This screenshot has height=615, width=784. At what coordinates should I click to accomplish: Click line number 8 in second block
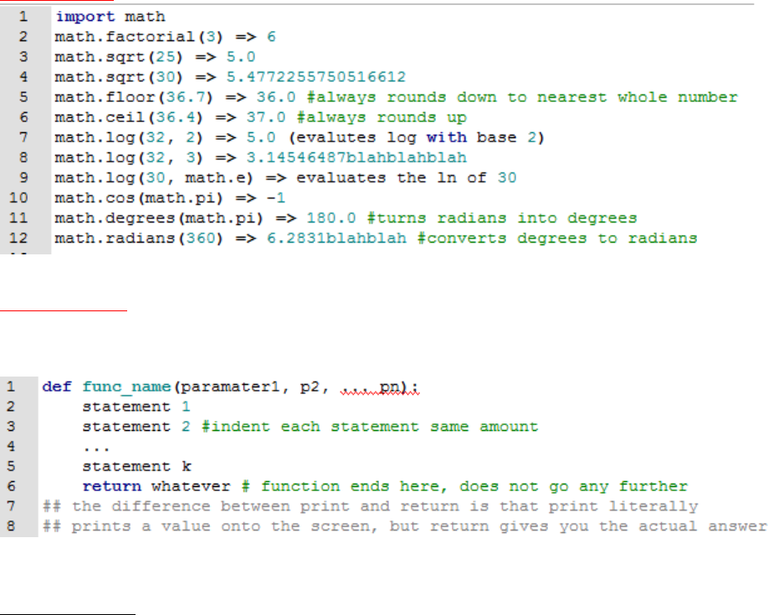(11, 526)
